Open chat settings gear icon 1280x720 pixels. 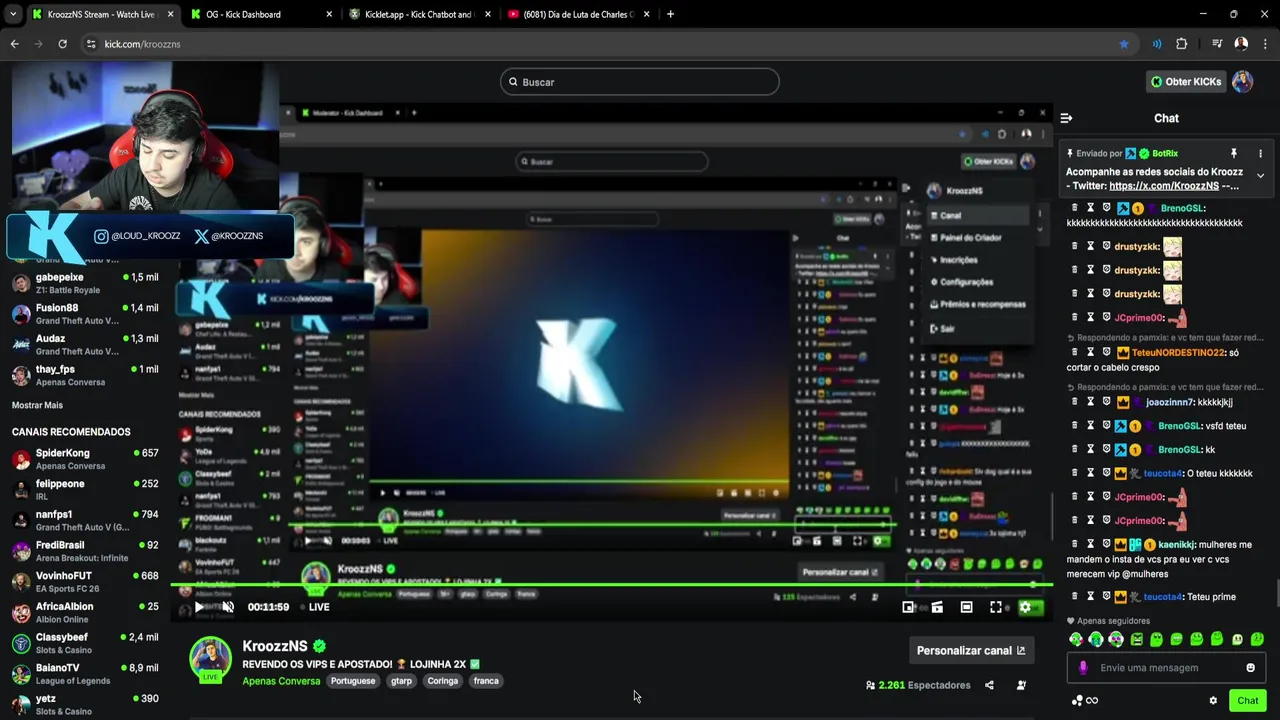coord(1213,700)
